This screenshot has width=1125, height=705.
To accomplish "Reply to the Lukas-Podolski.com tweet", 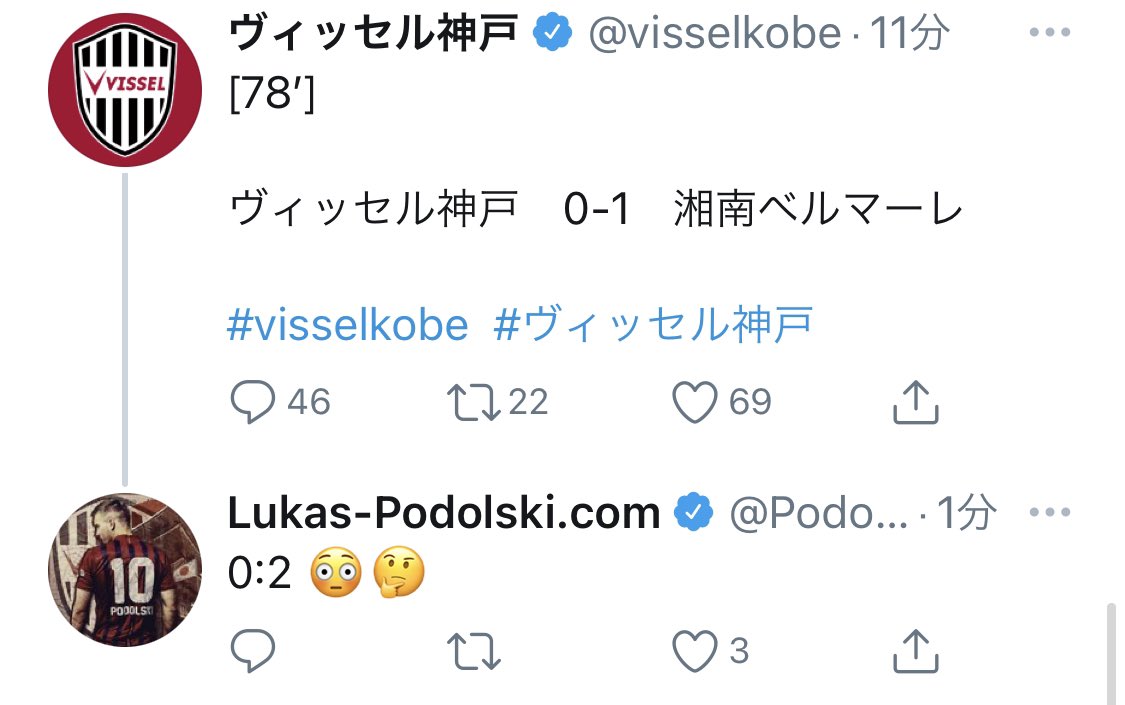I will pyautogui.click(x=253, y=650).
